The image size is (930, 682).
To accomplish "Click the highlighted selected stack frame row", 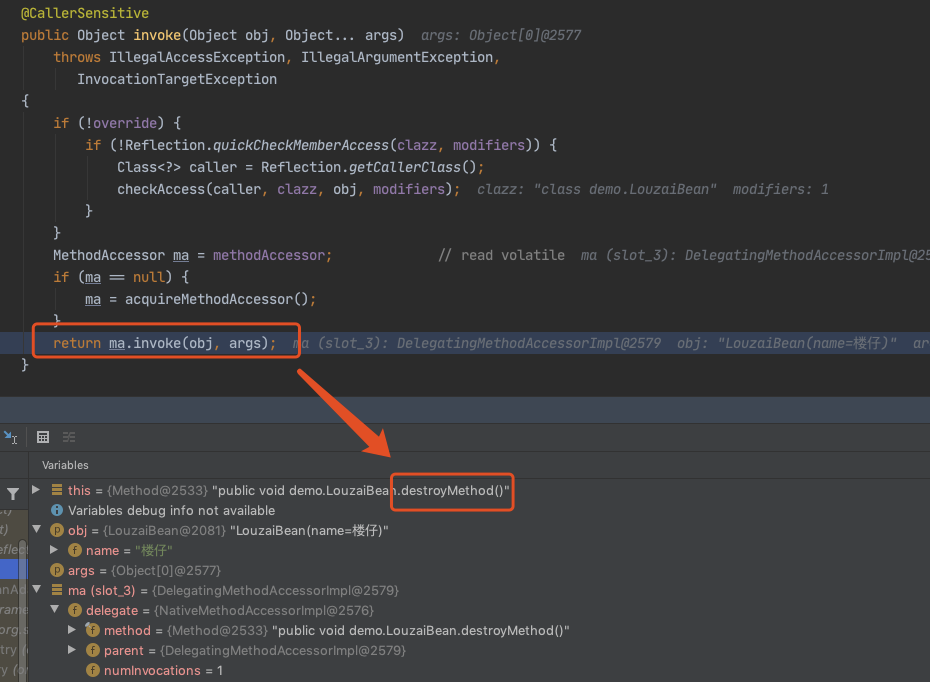I will click(x=9, y=570).
